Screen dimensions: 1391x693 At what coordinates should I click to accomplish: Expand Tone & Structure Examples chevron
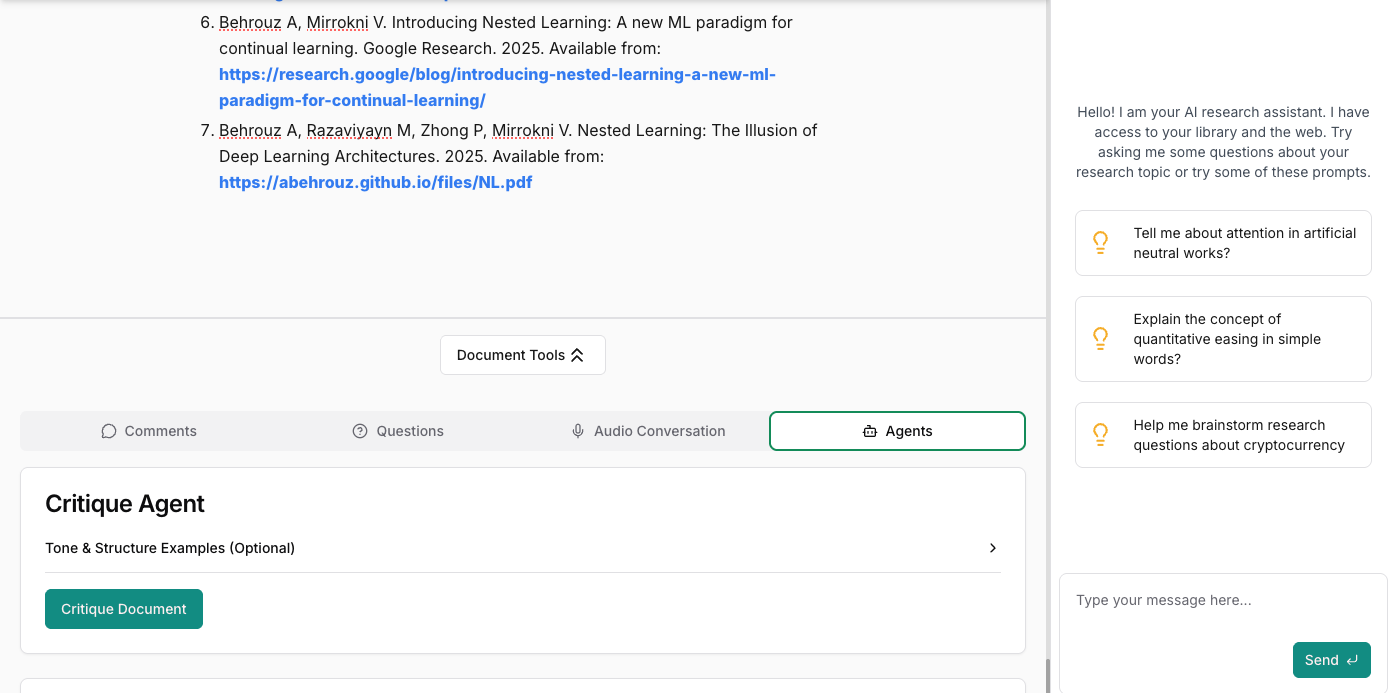[x=992, y=548]
